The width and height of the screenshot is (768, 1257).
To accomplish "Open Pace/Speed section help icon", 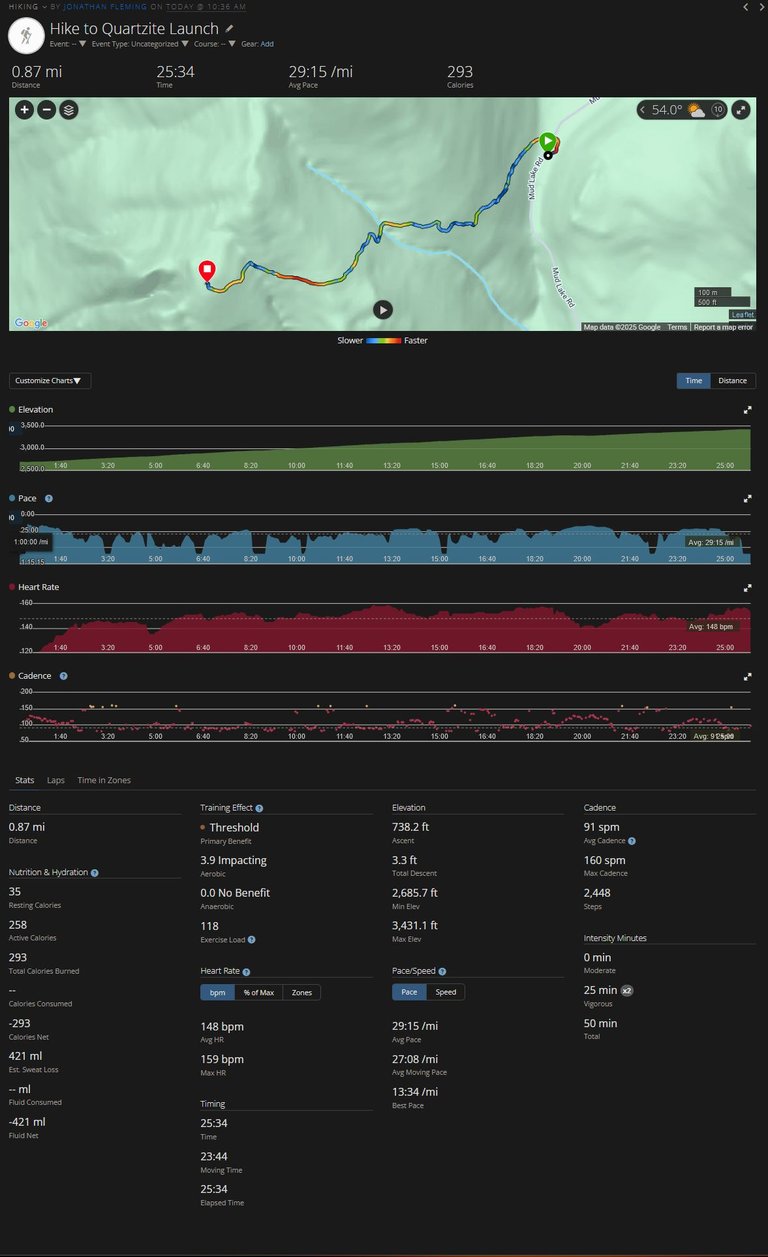I will [442, 971].
